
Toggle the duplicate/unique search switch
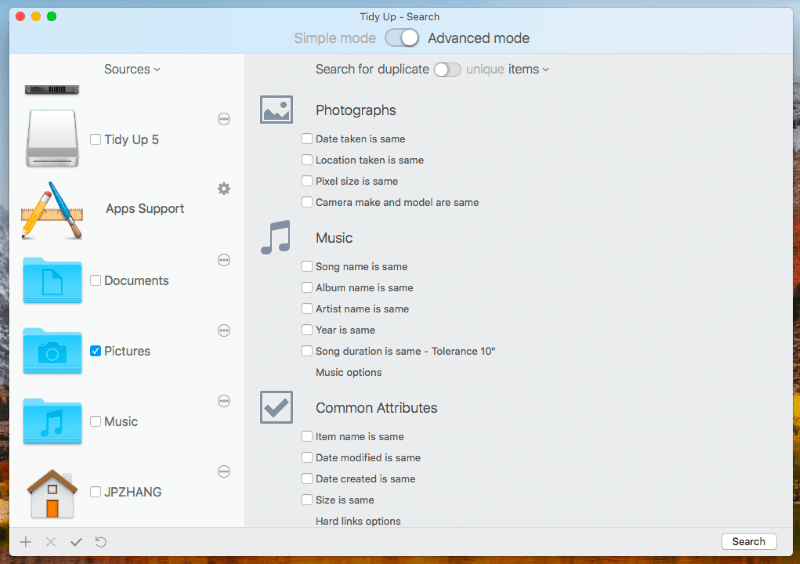point(447,69)
